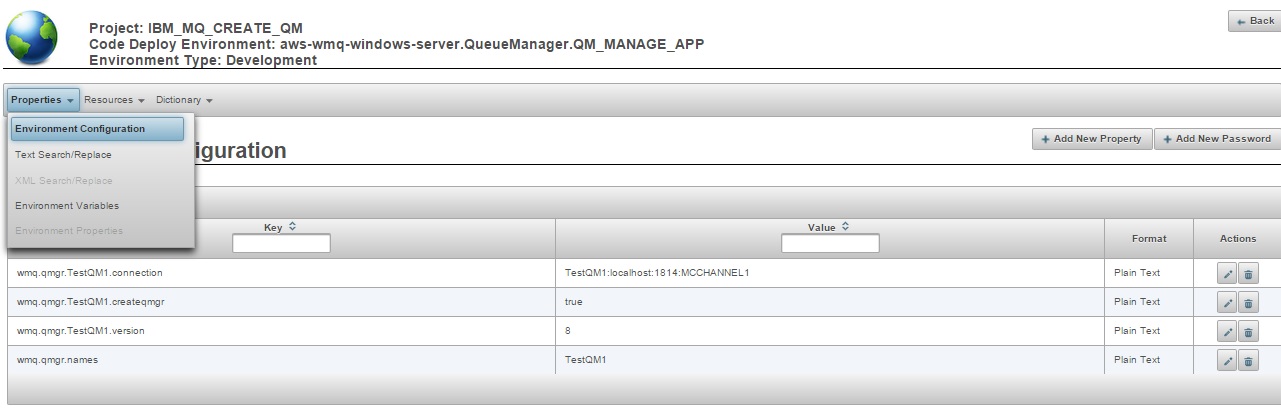Open the Properties dropdown menu
Viewport: 1281px width, 410px height.
43,100
